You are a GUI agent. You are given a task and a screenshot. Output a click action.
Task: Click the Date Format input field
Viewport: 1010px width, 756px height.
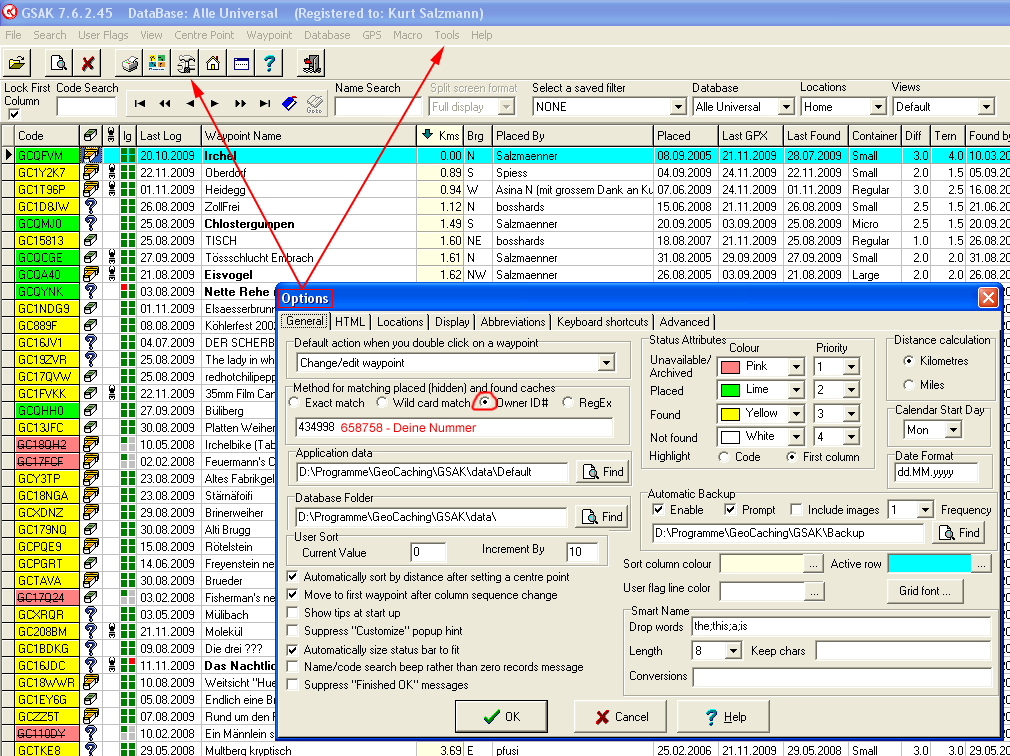click(936, 472)
